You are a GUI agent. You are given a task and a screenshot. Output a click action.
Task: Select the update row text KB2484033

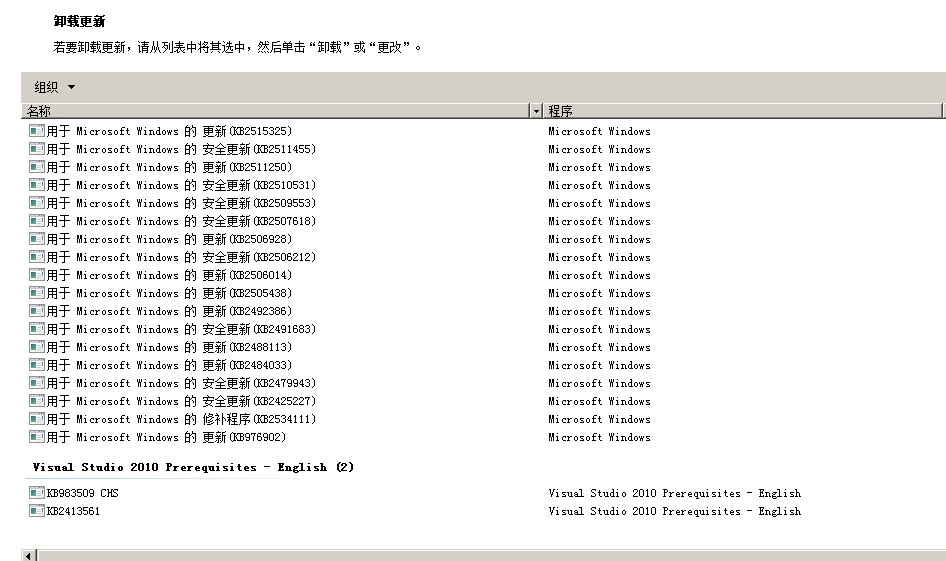coord(170,366)
